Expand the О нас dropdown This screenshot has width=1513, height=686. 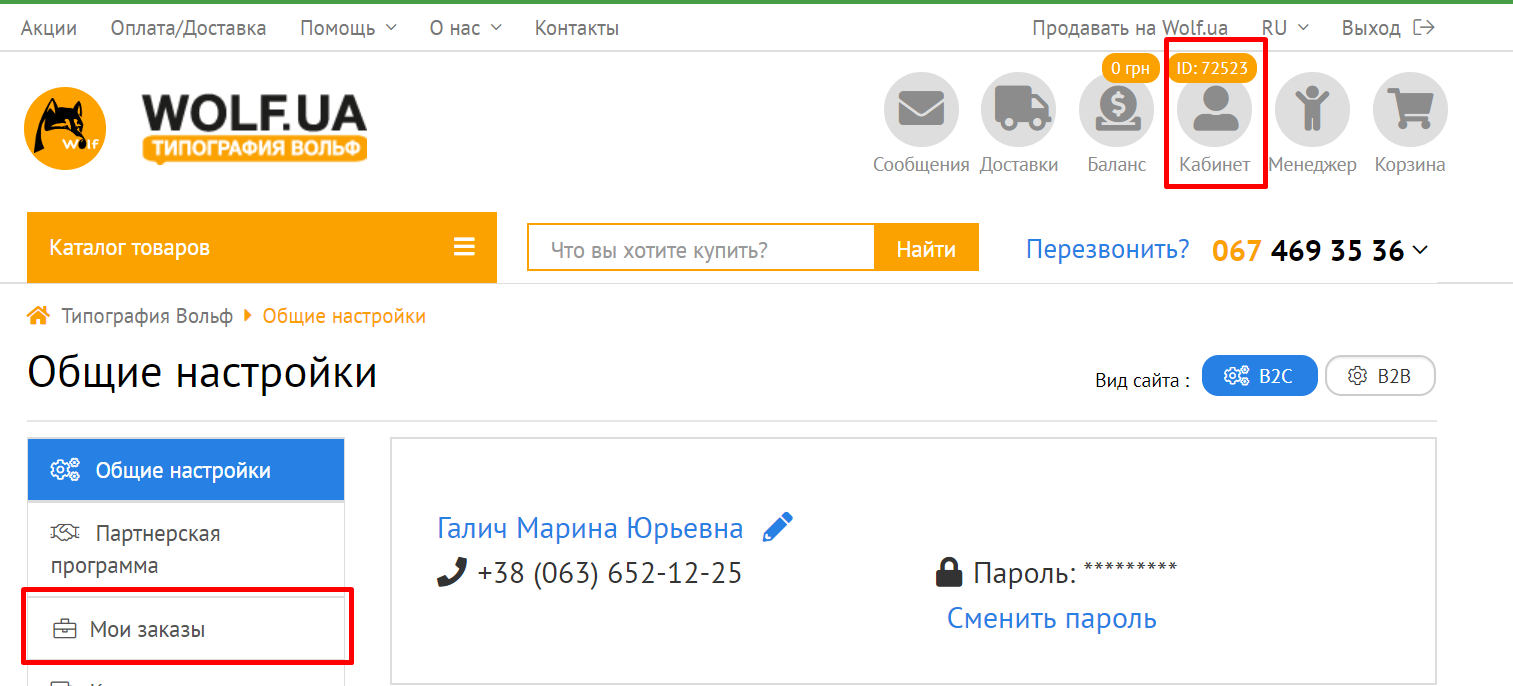[x=465, y=28]
